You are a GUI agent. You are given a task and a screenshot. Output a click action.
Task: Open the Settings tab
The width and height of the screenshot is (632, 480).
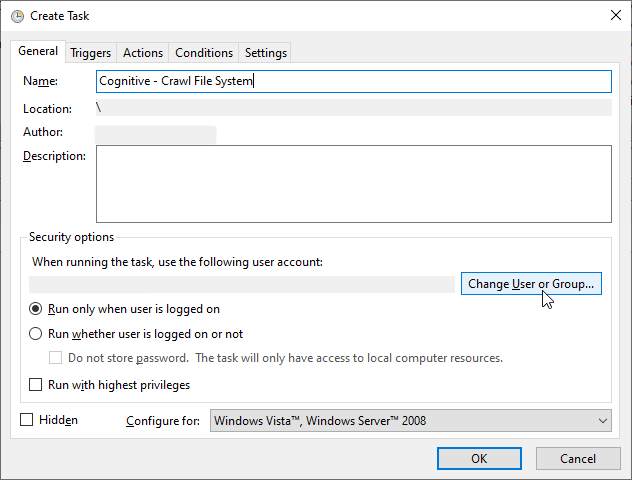pyautogui.click(x=265, y=53)
